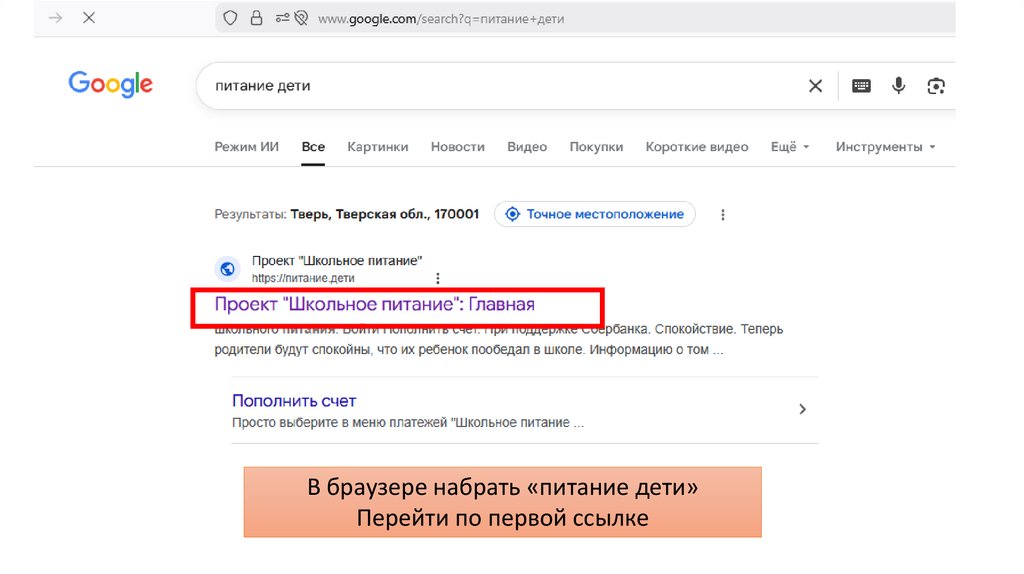Screen dimensions: 1024x574
Task: Click the globe favicon of the first result
Action: pos(227,268)
